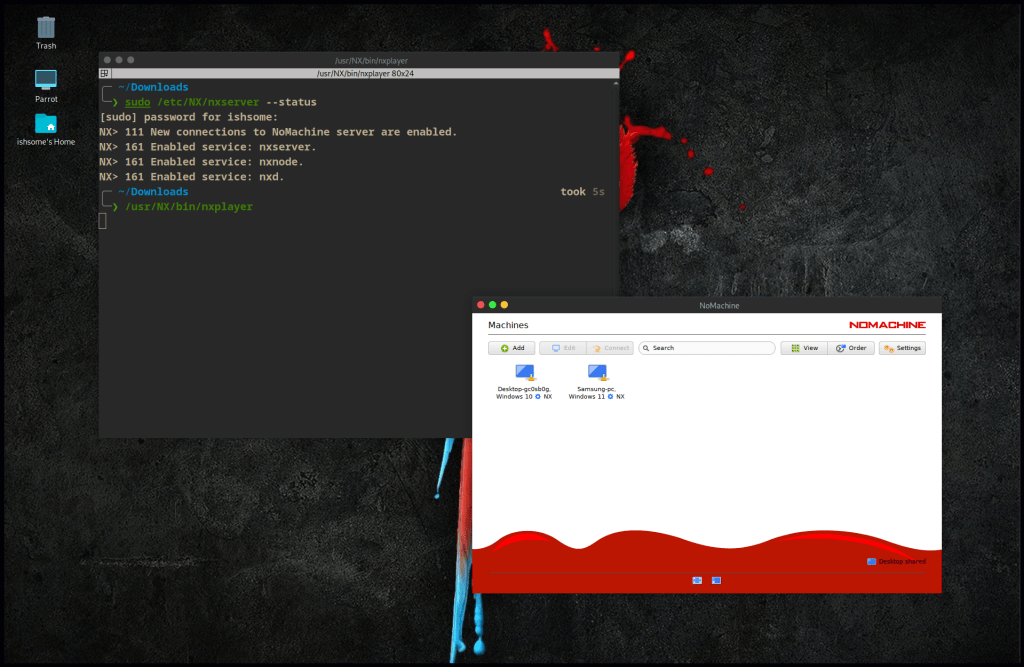Click the Connect button in NoMachine
This screenshot has height=667, width=1024.
tap(610, 348)
